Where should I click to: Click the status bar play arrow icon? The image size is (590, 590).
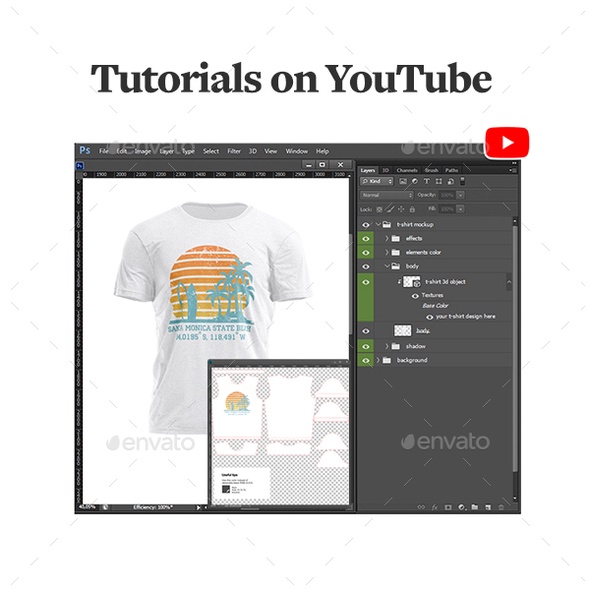click(x=198, y=508)
